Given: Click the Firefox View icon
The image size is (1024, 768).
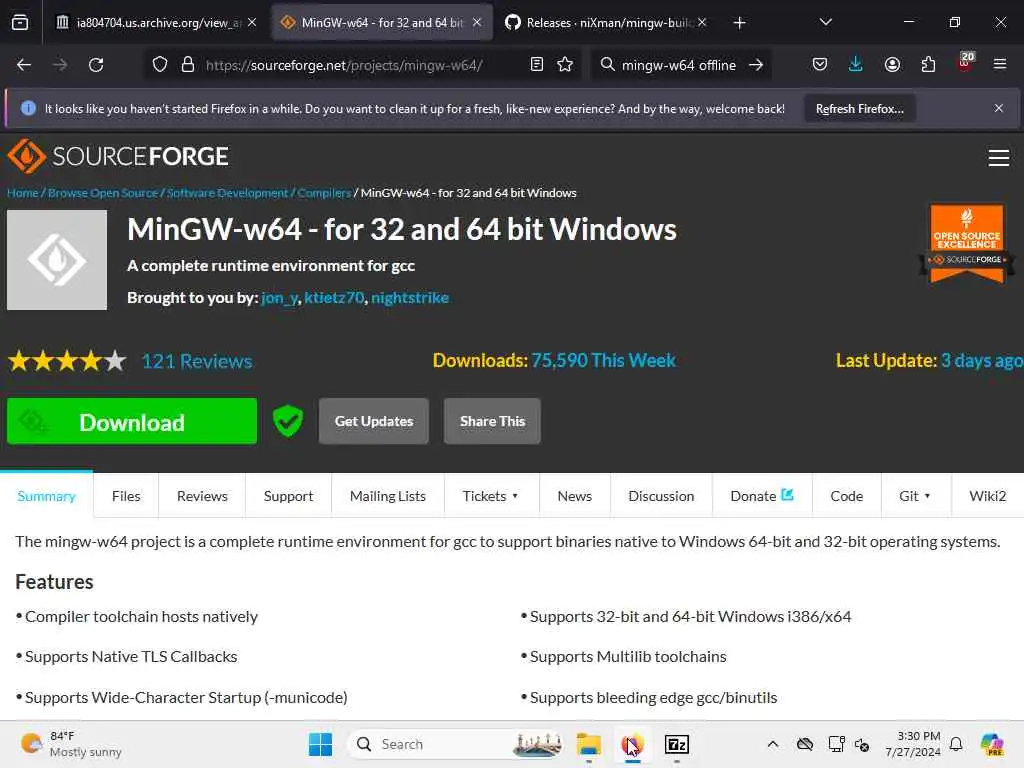Looking at the screenshot, I should [20, 22].
